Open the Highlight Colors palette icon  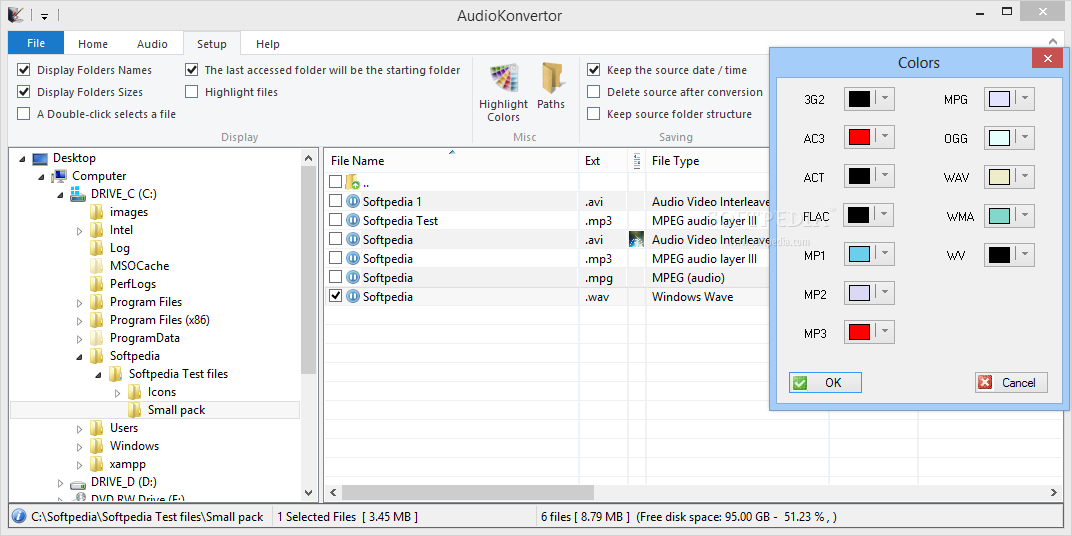coord(504,78)
